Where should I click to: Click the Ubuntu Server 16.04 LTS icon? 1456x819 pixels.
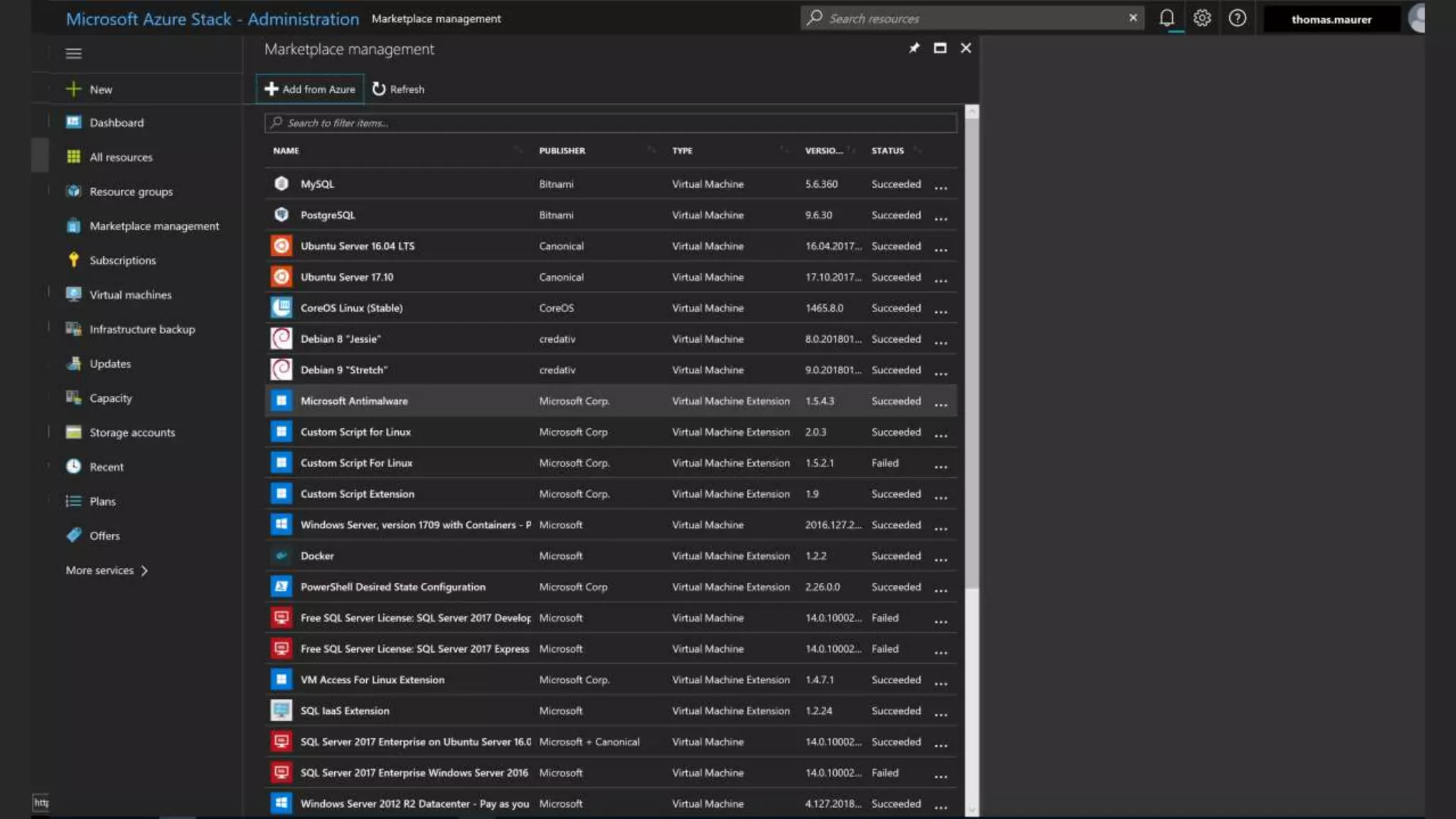[282, 246]
